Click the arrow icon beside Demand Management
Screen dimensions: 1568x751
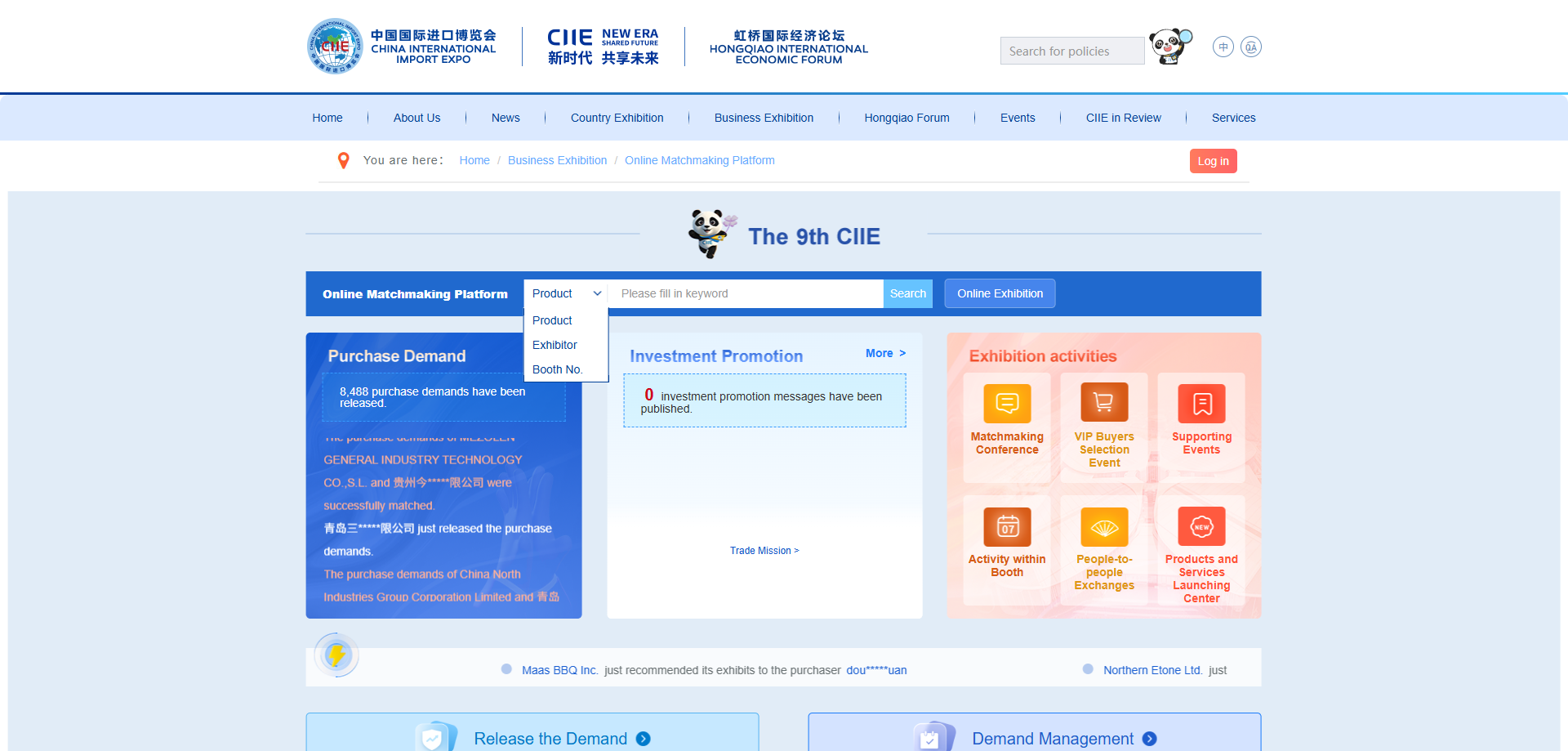click(1150, 739)
